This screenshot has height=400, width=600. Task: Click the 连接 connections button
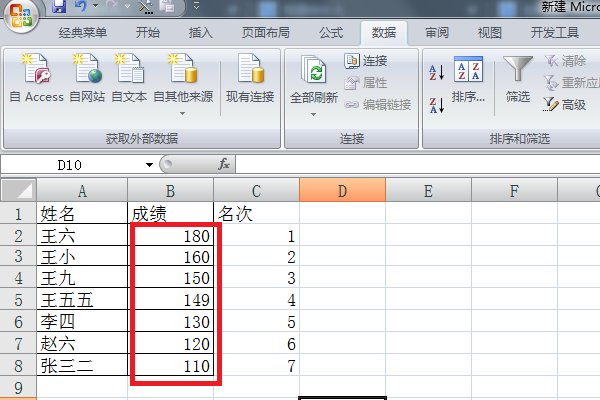pyautogui.click(x=366, y=61)
